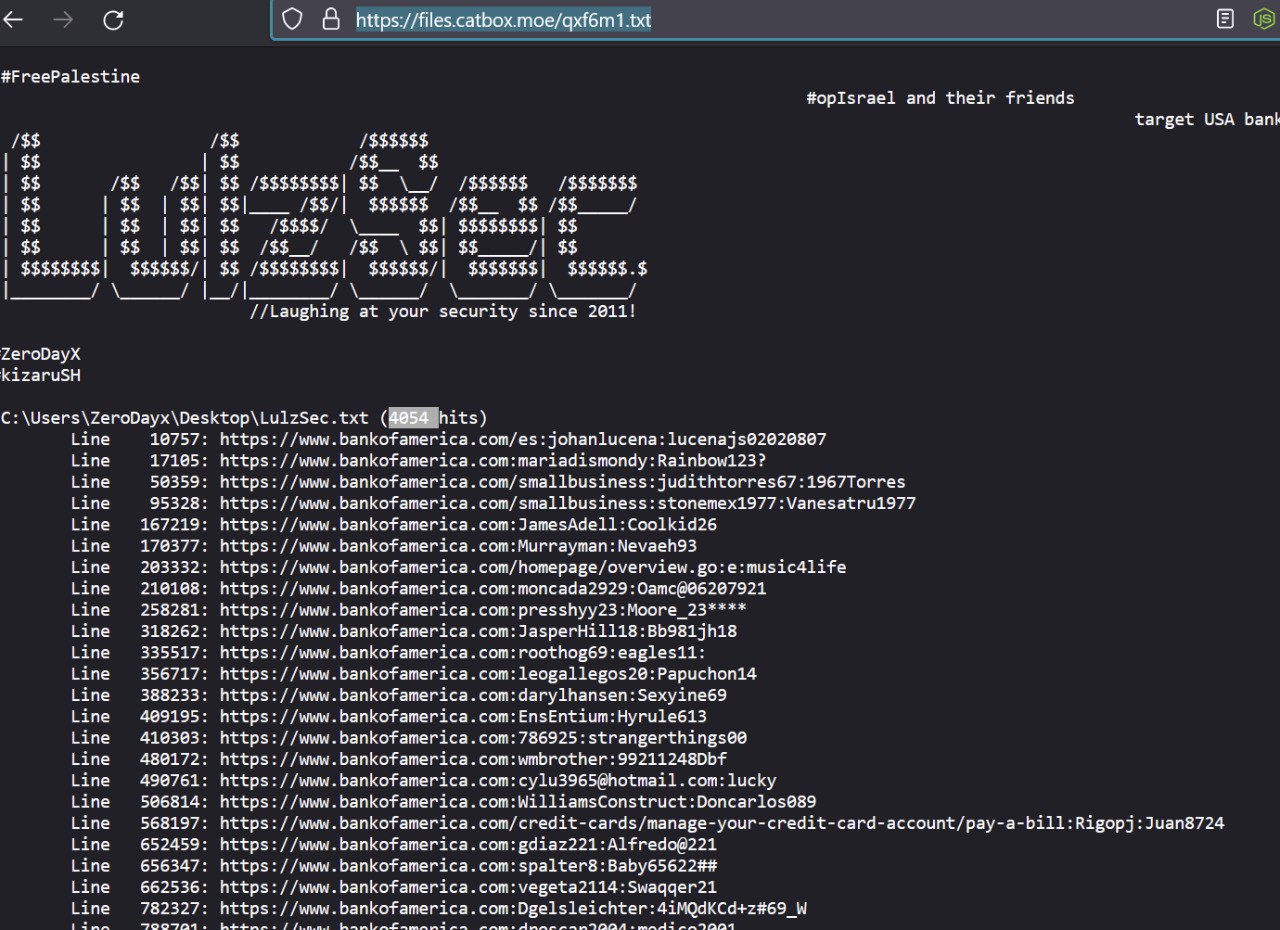This screenshot has width=1280, height=930.
Task: Click the forward navigation arrow
Action: coord(64,19)
